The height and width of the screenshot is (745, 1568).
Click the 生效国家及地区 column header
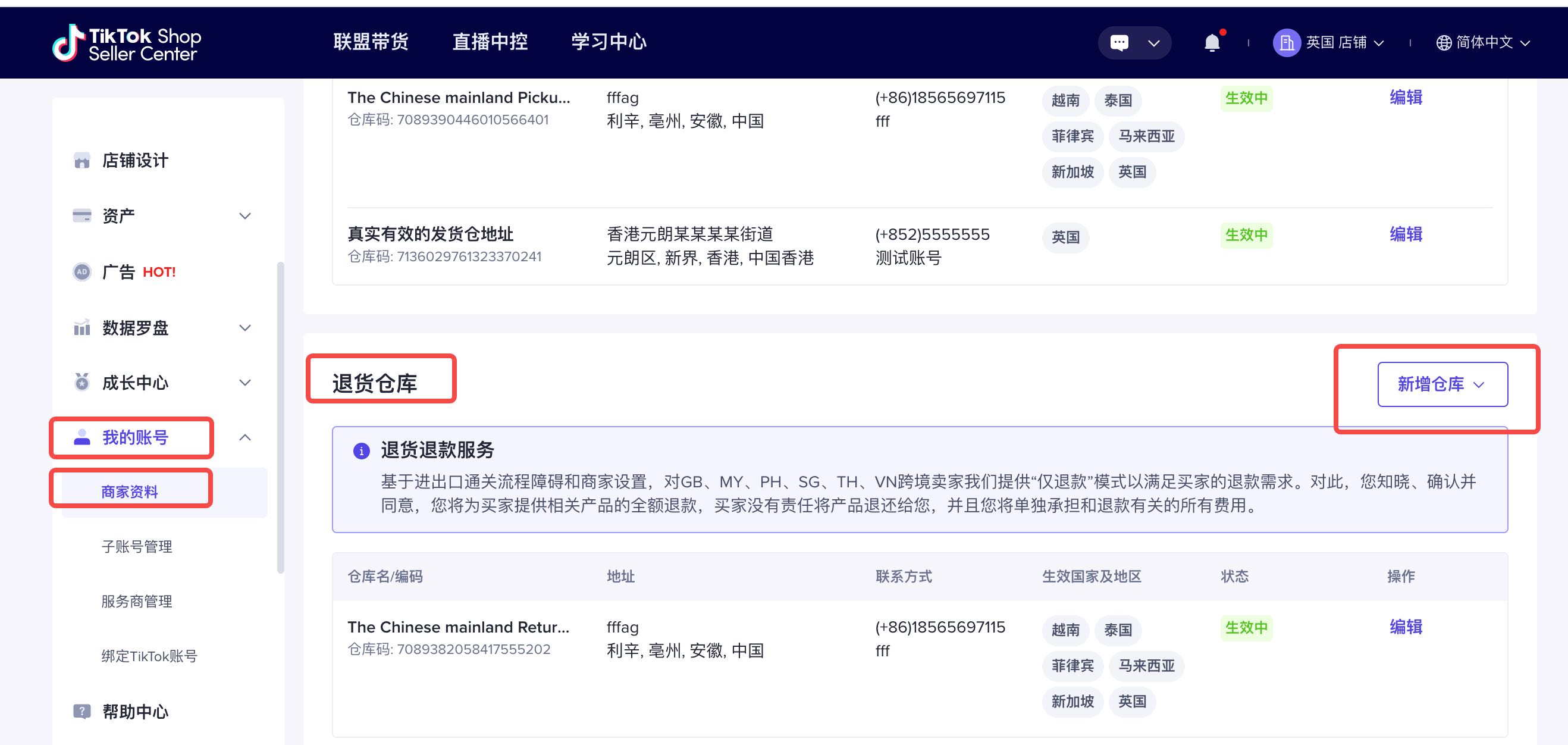coord(1092,577)
